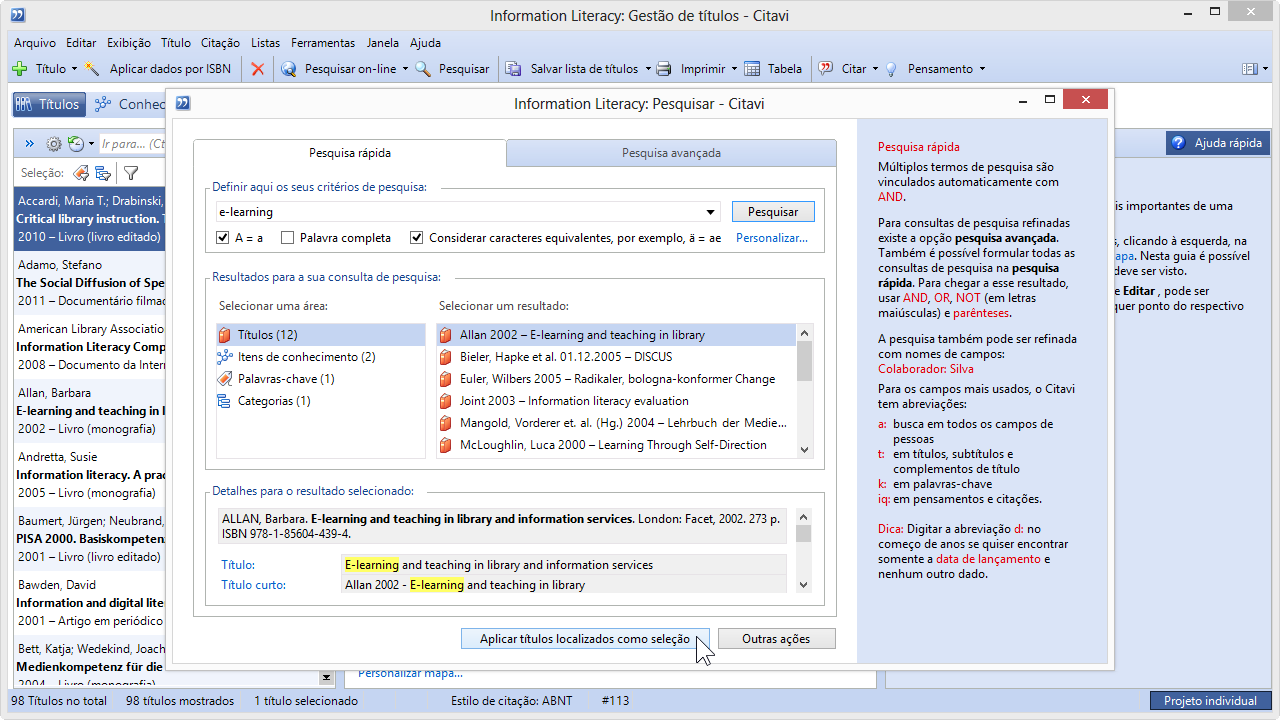1280x720 pixels.
Task: Open the Ferramentas menu
Action: [323, 43]
